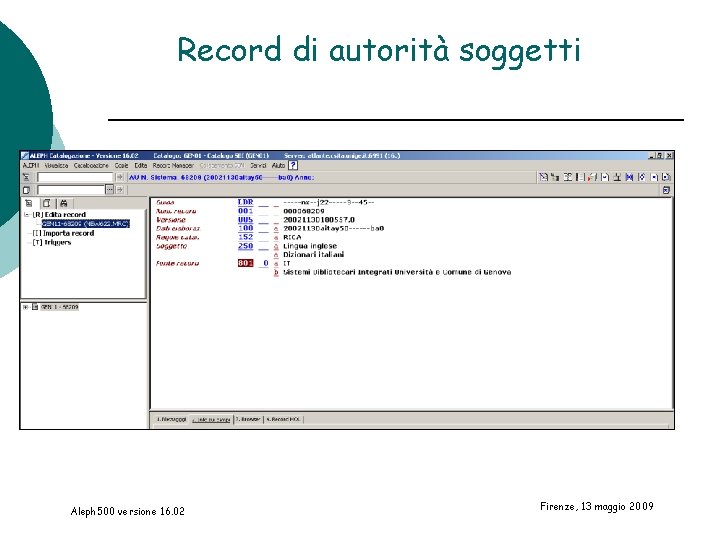This screenshot has width=720, height=540.
Task: Click the record icon beside lower GEN11-68209
Action: click(x=35, y=307)
